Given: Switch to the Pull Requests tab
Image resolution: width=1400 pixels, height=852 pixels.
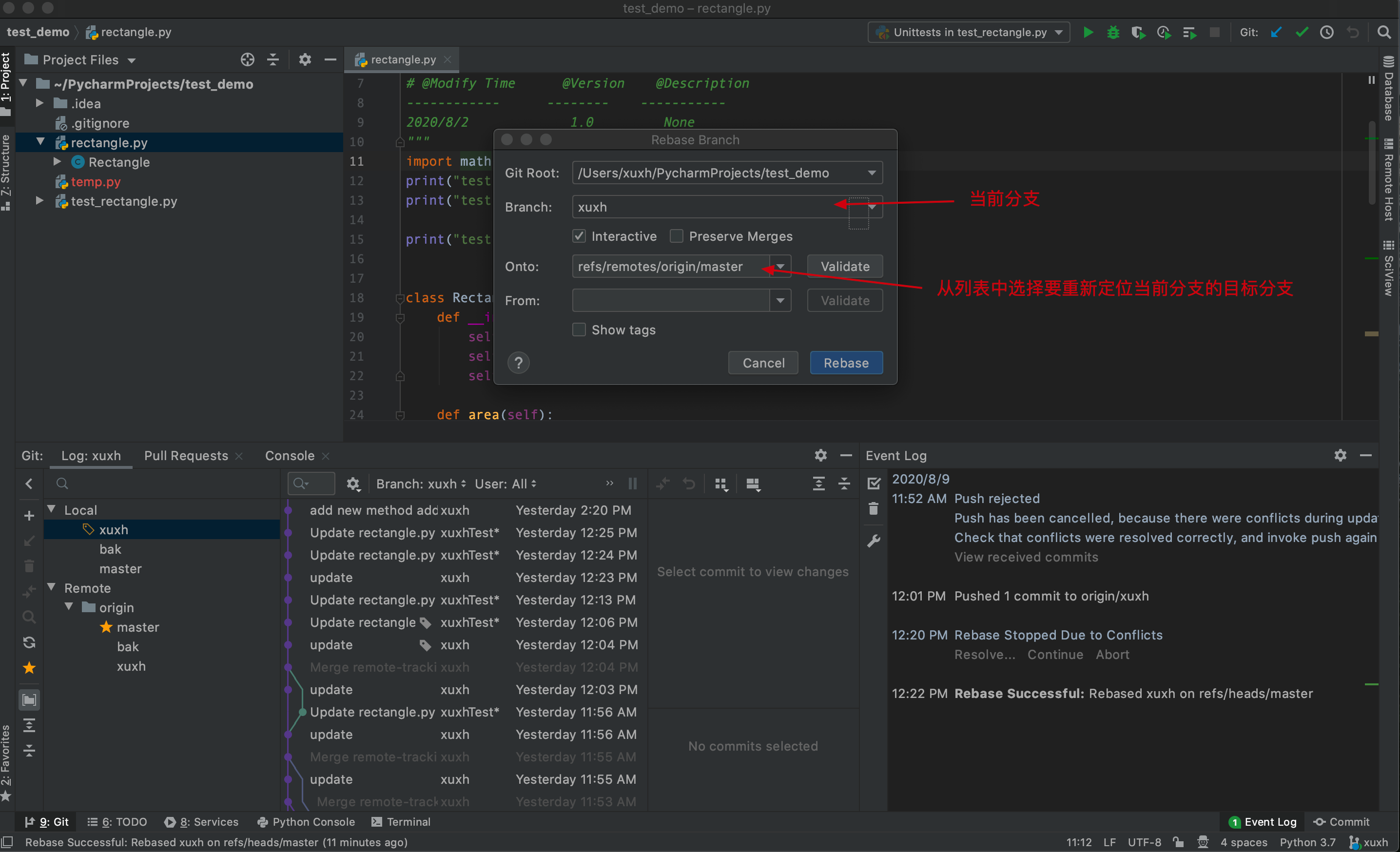Looking at the screenshot, I should 186,456.
